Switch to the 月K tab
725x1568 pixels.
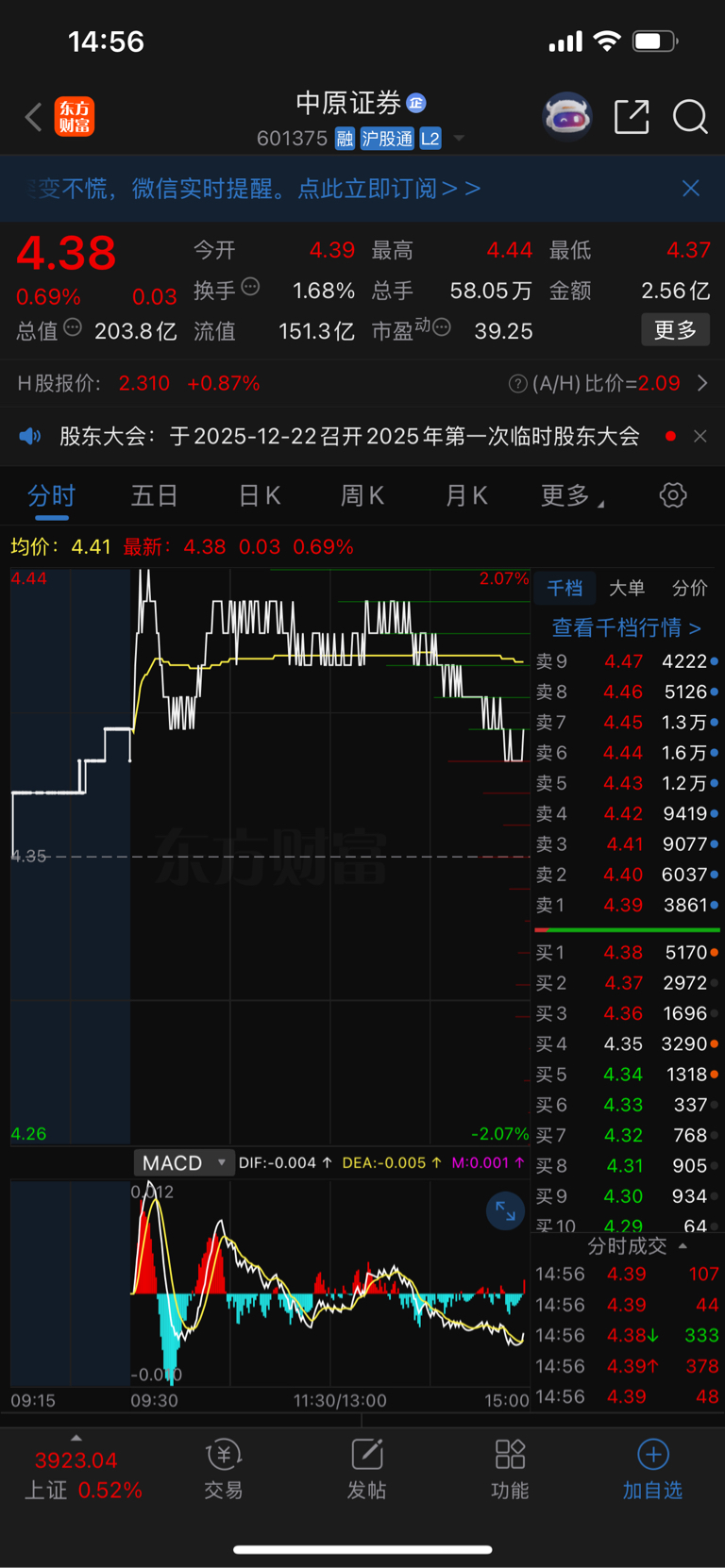click(466, 495)
